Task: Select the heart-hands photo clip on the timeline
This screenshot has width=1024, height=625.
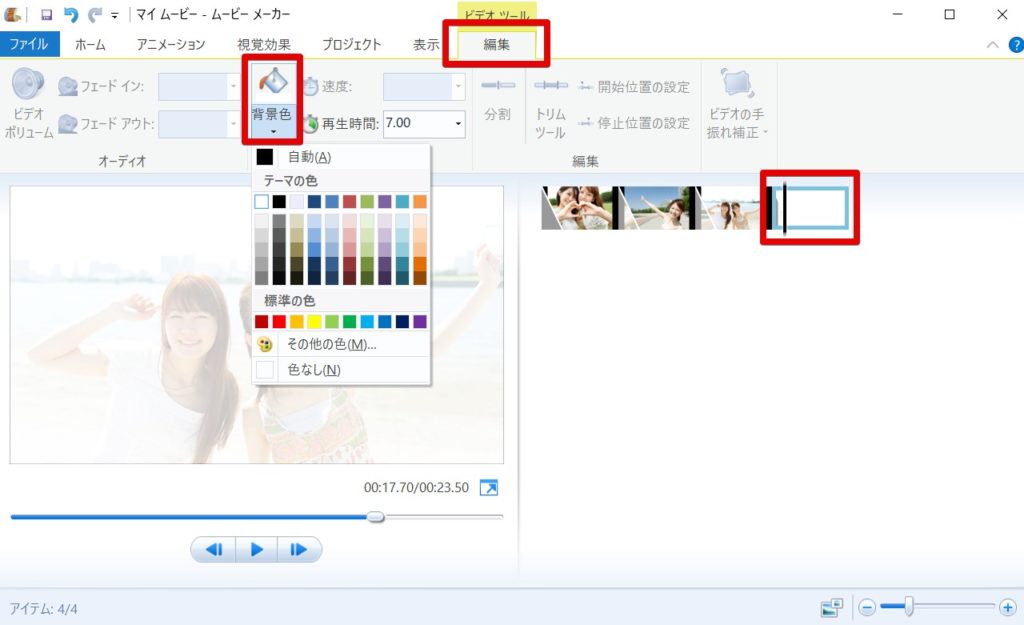Action: pyautogui.click(x=579, y=208)
